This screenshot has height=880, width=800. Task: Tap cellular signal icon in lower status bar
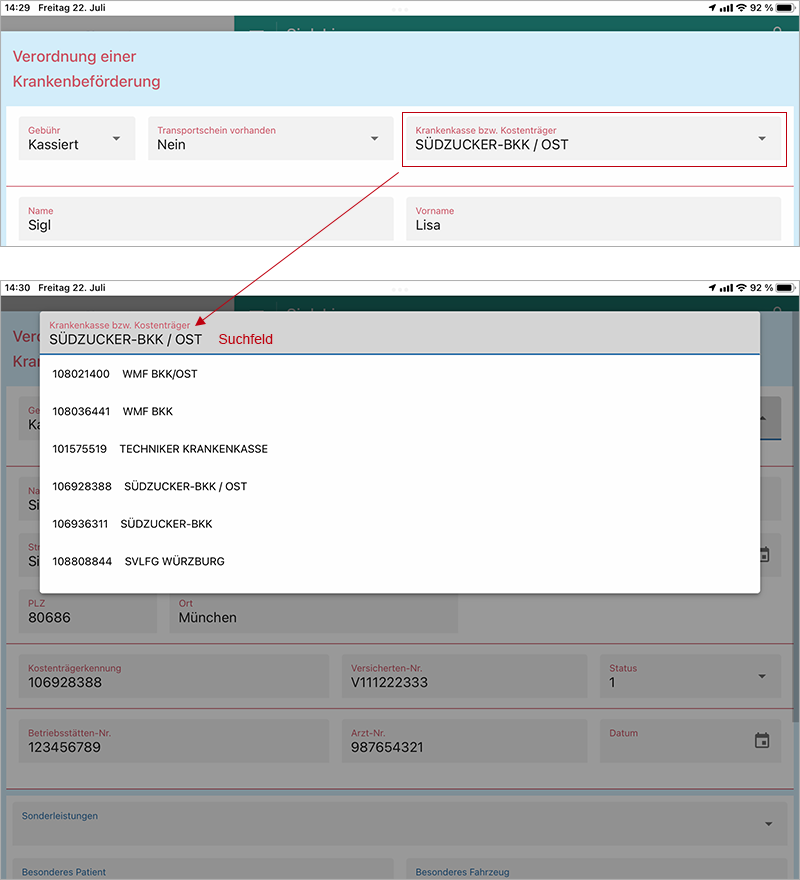[x=726, y=288]
